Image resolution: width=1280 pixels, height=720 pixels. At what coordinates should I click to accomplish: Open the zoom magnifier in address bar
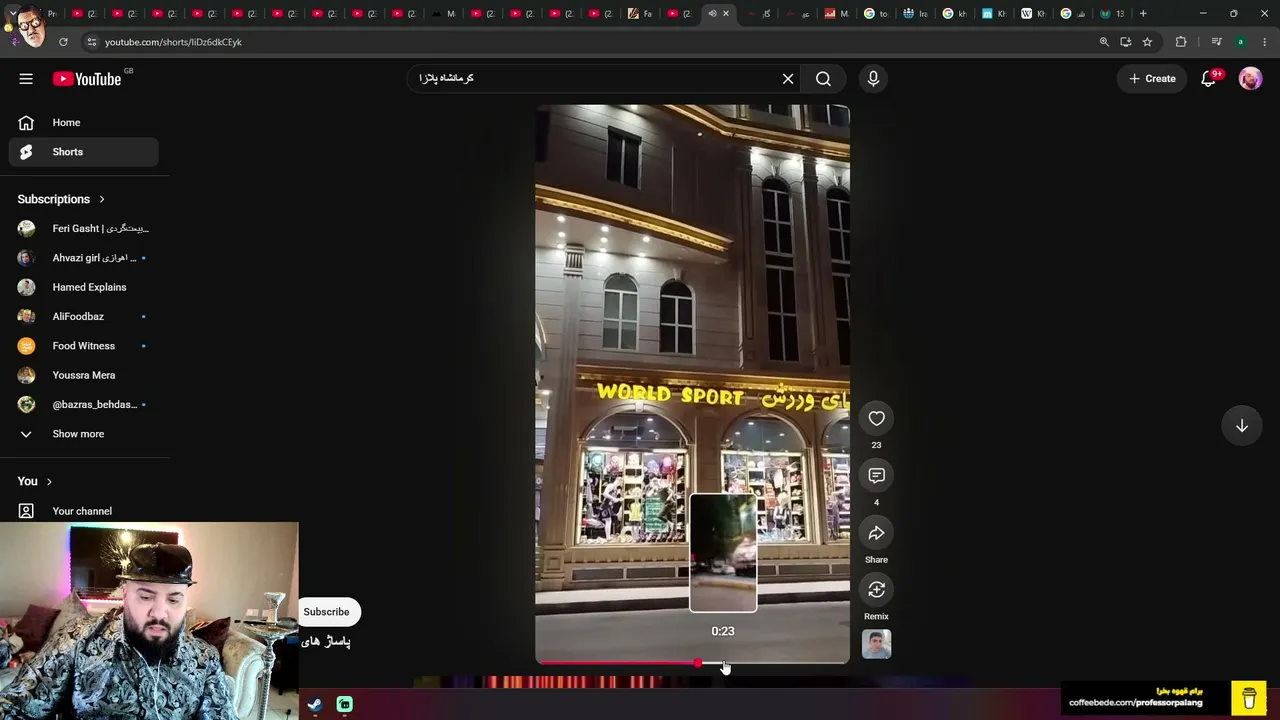coord(1104,42)
